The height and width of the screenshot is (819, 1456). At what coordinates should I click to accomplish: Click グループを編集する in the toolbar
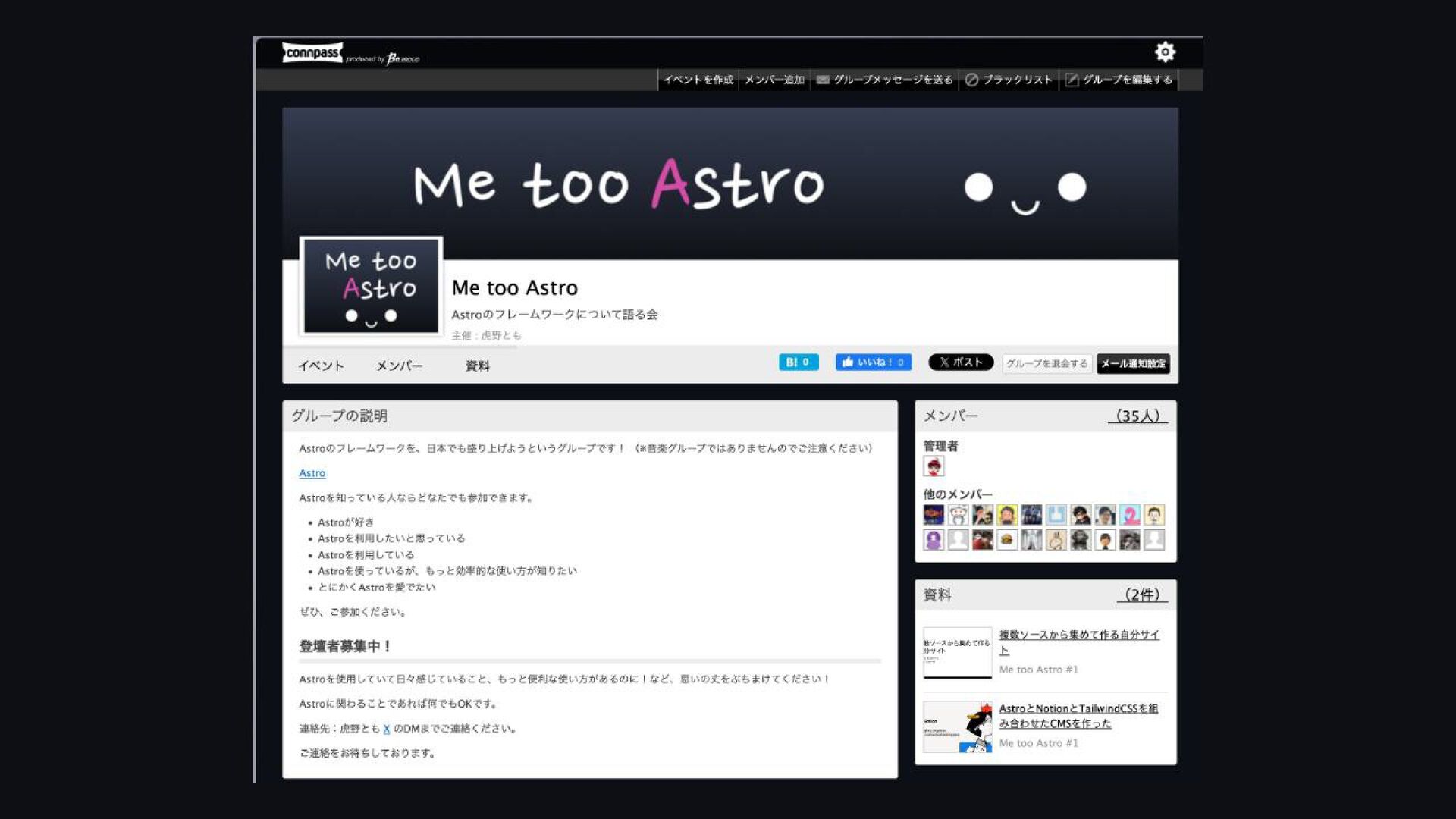(1119, 80)
